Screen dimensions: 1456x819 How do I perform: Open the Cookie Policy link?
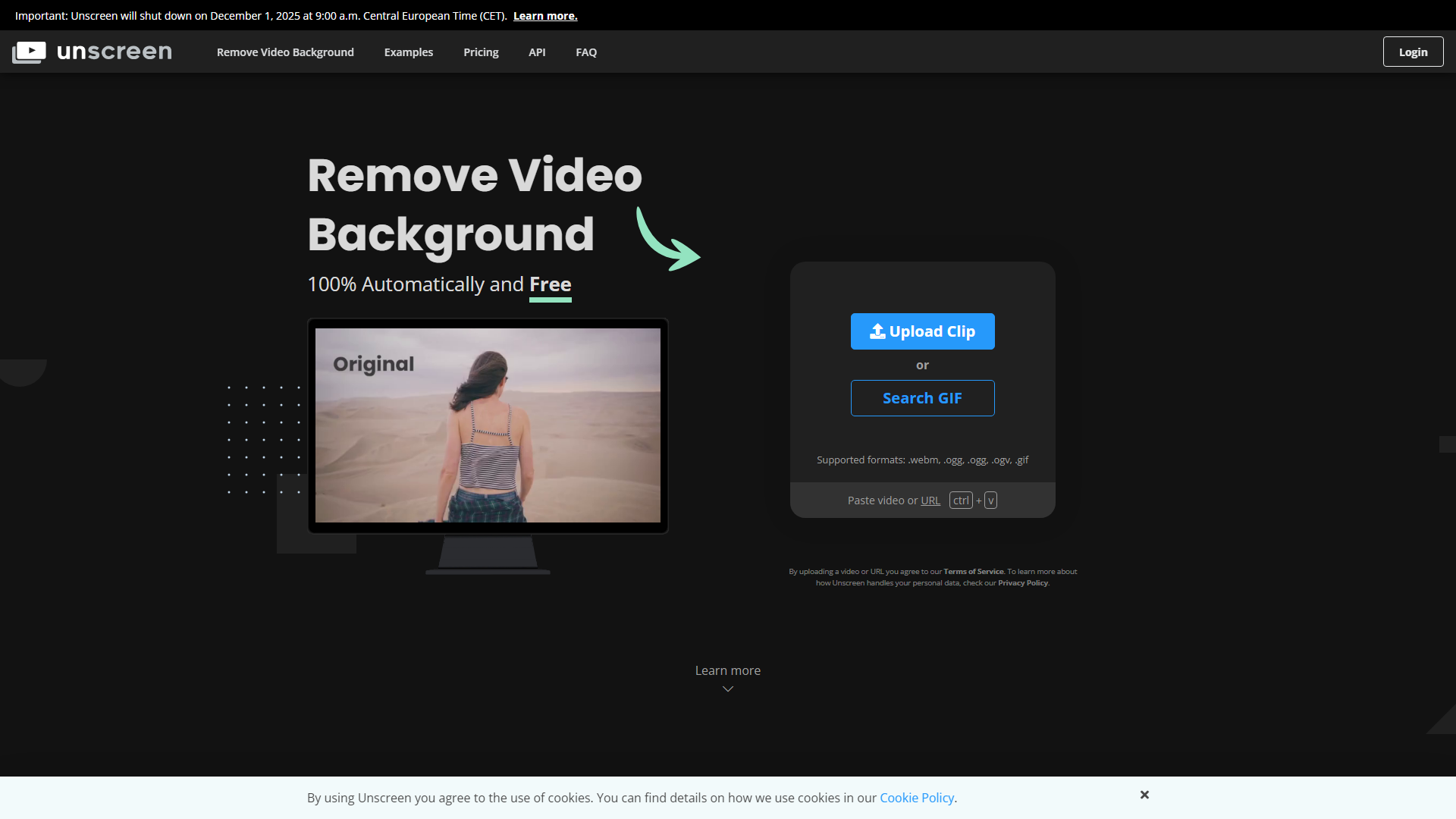(916, 797)
